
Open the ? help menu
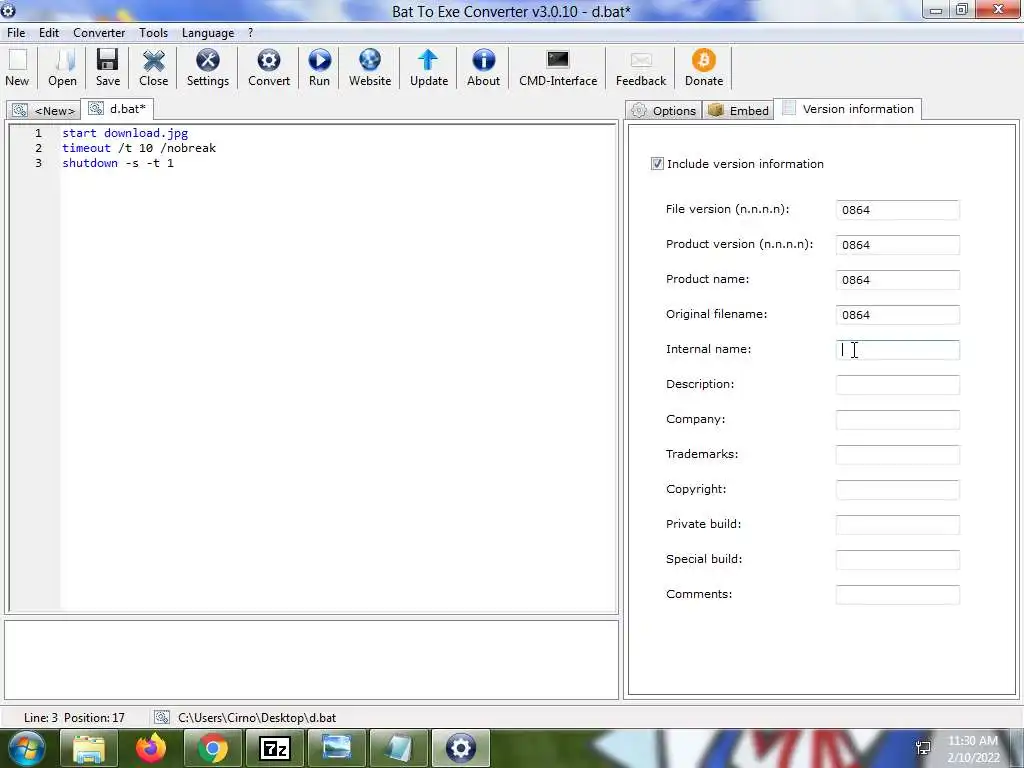[x=250, y=33]
